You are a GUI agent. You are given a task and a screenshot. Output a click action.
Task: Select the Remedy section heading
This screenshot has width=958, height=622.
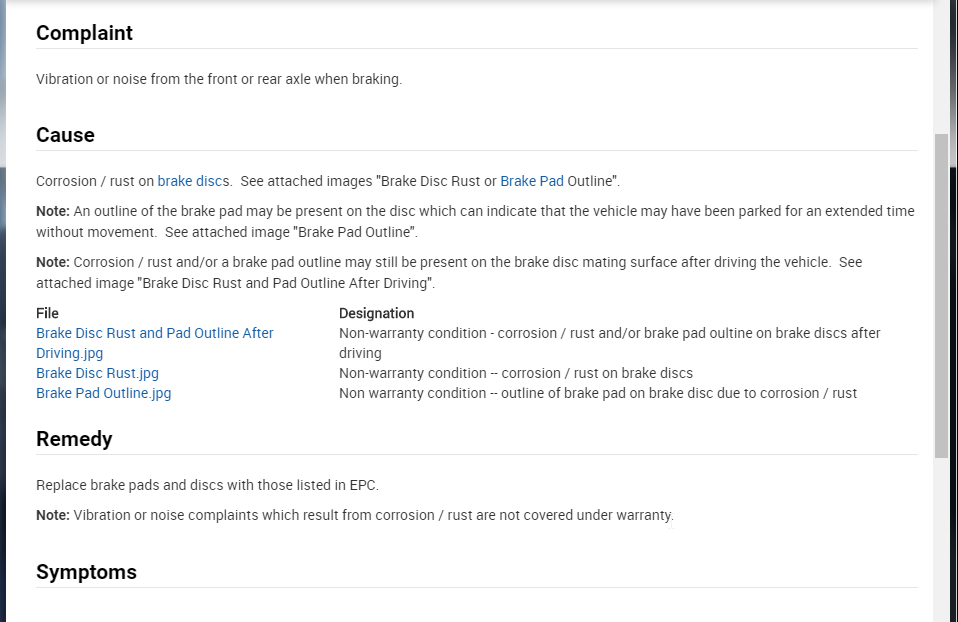pyautogui.click(x=74, y=439)
